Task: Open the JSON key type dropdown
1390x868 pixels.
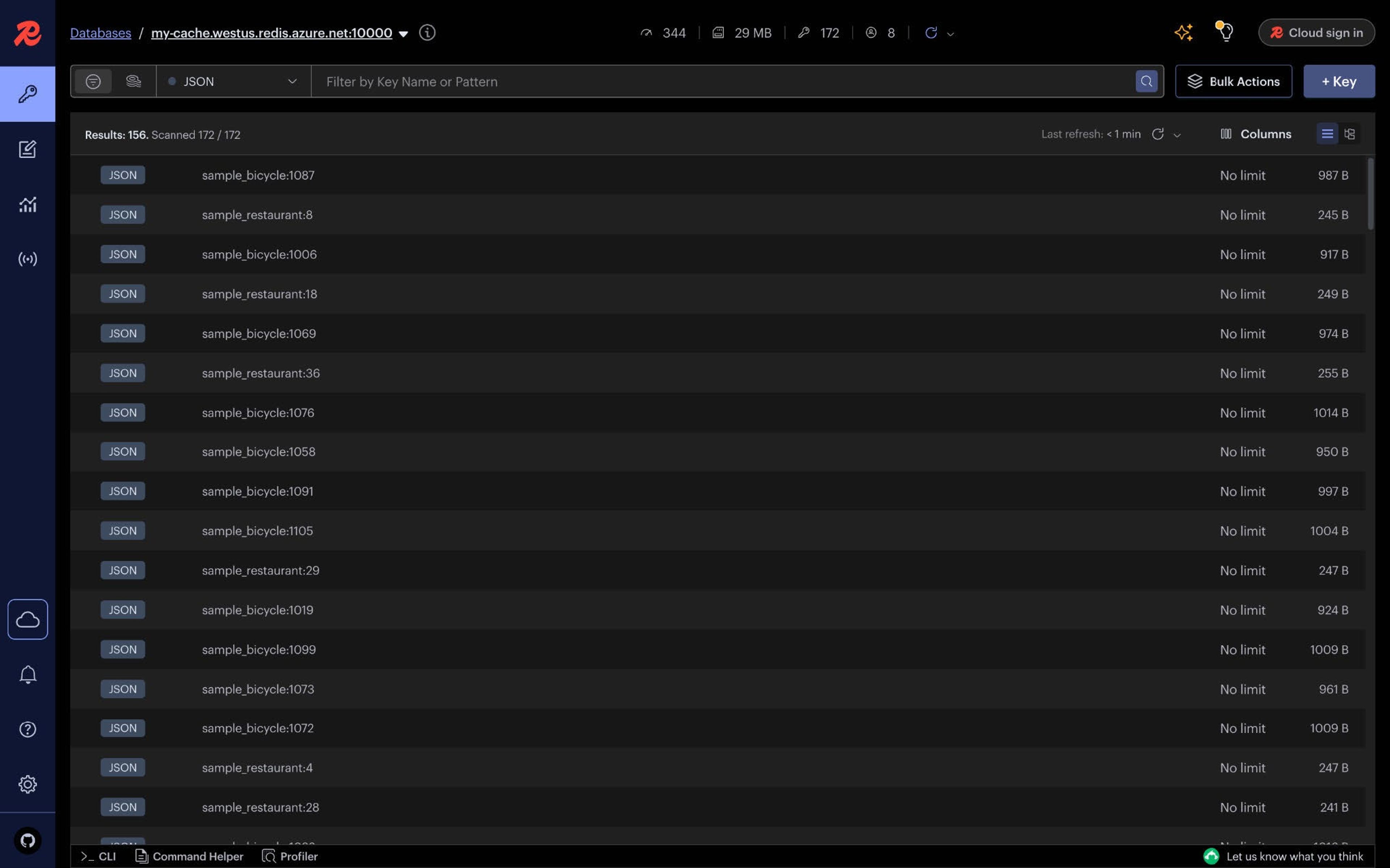Action: [233, 81]
